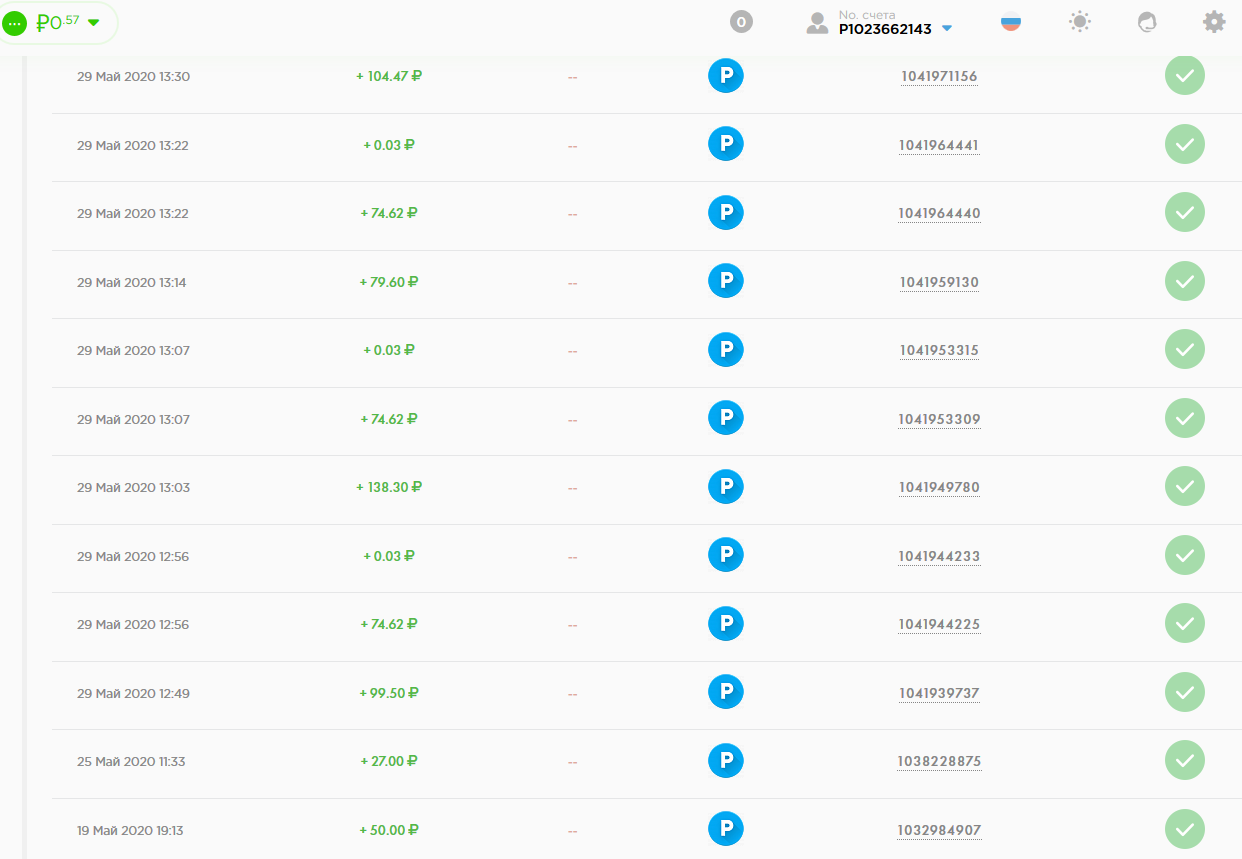1242x859 pixels.
Task: Open transaction ID link 1041953309
Action: [x=939, y=419]
